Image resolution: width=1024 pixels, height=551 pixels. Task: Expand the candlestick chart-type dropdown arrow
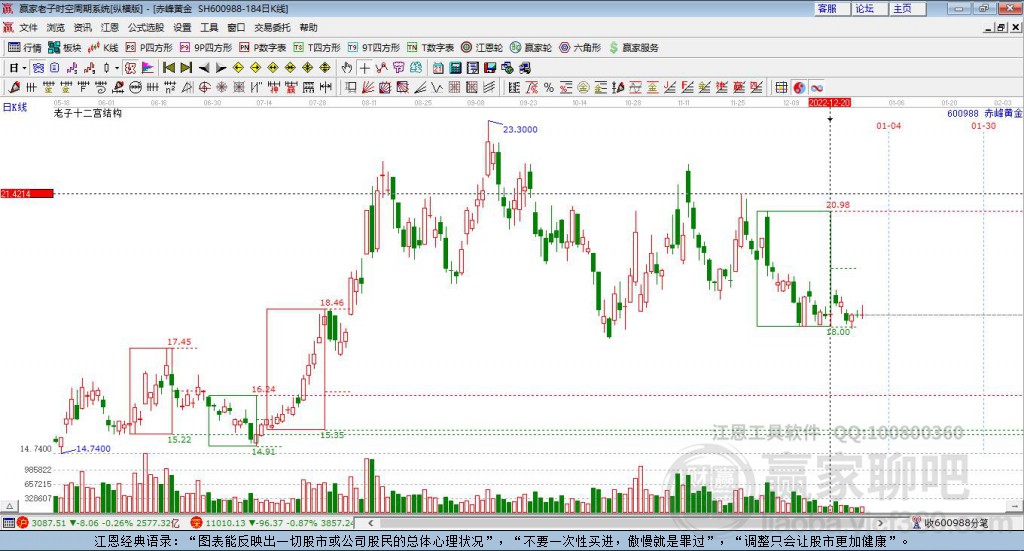coord(117,68)
